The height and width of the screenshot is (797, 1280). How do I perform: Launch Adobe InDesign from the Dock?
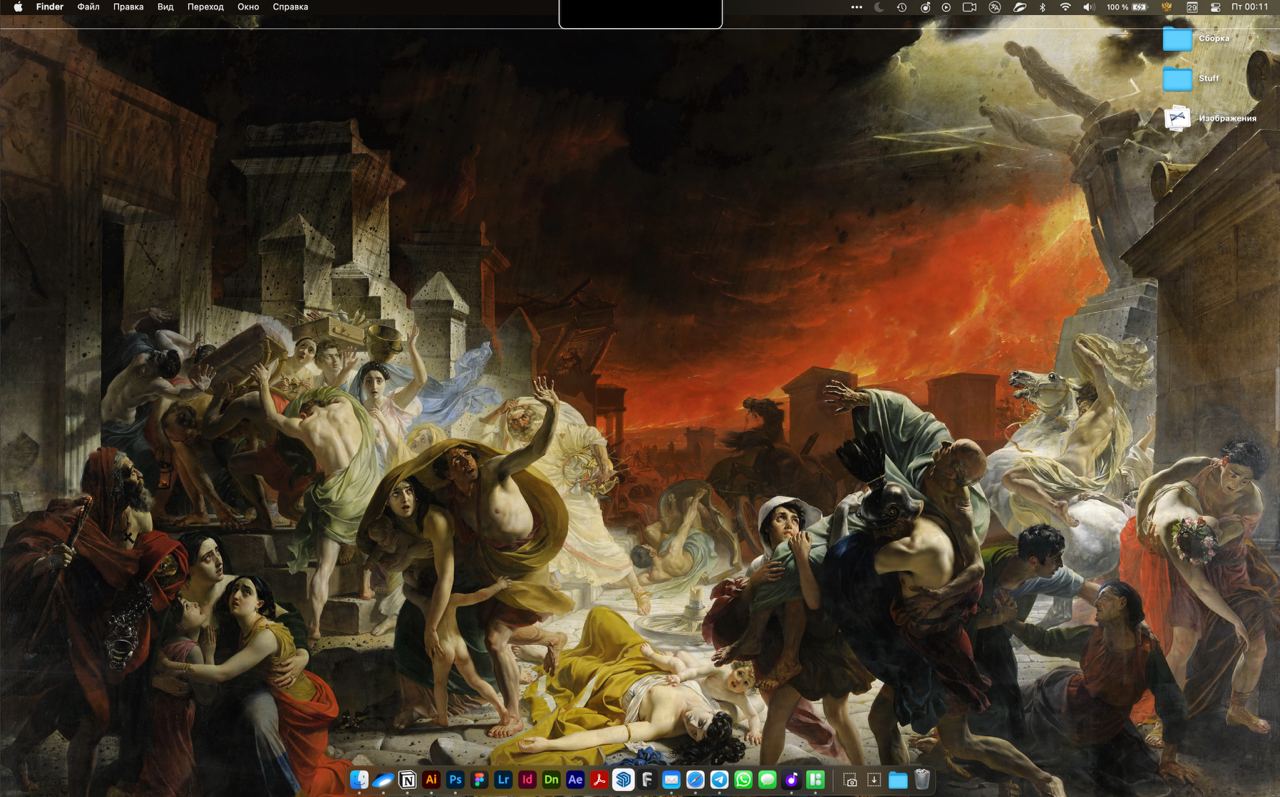527,780
